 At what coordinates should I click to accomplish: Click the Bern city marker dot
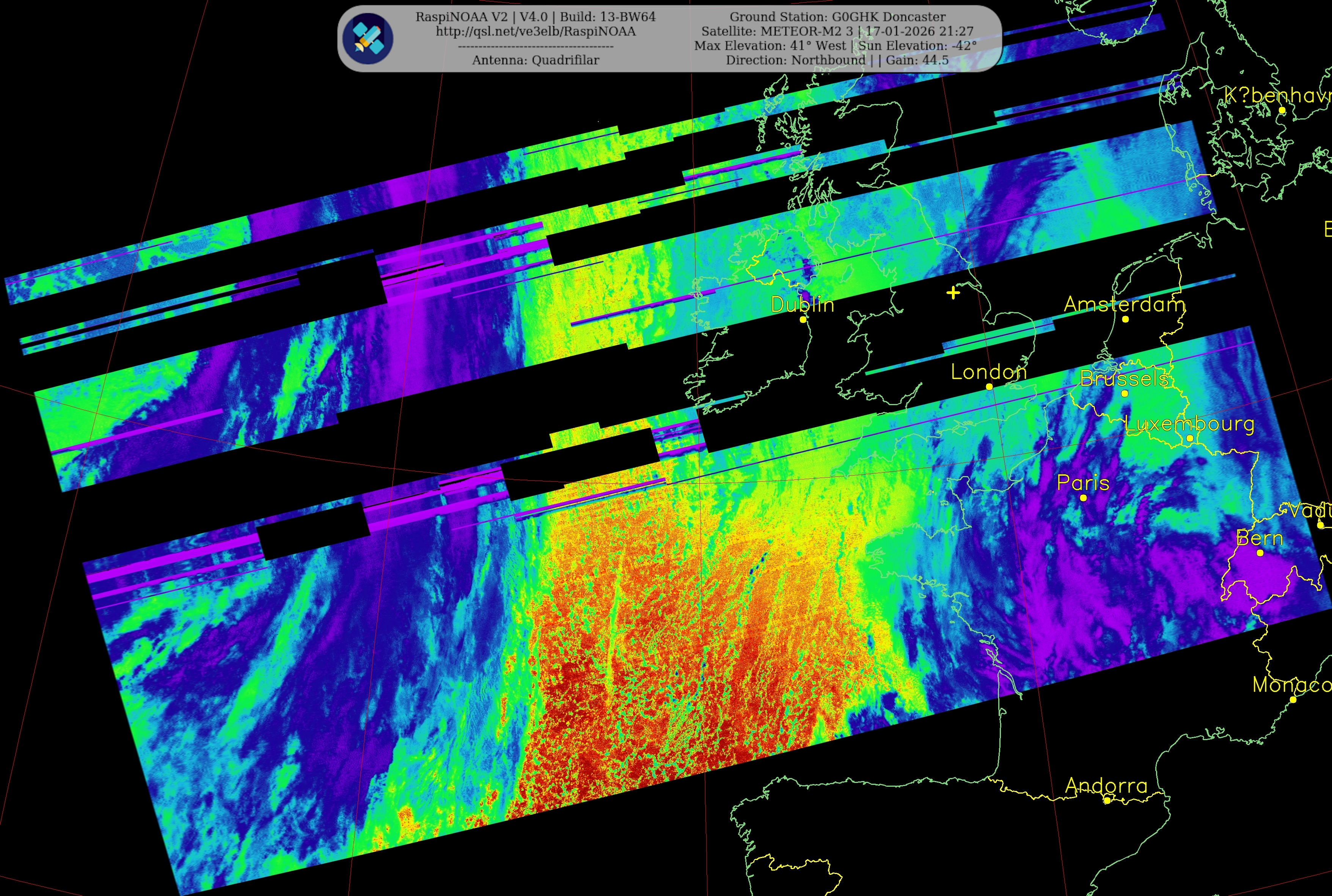(x=1260, y=553)
